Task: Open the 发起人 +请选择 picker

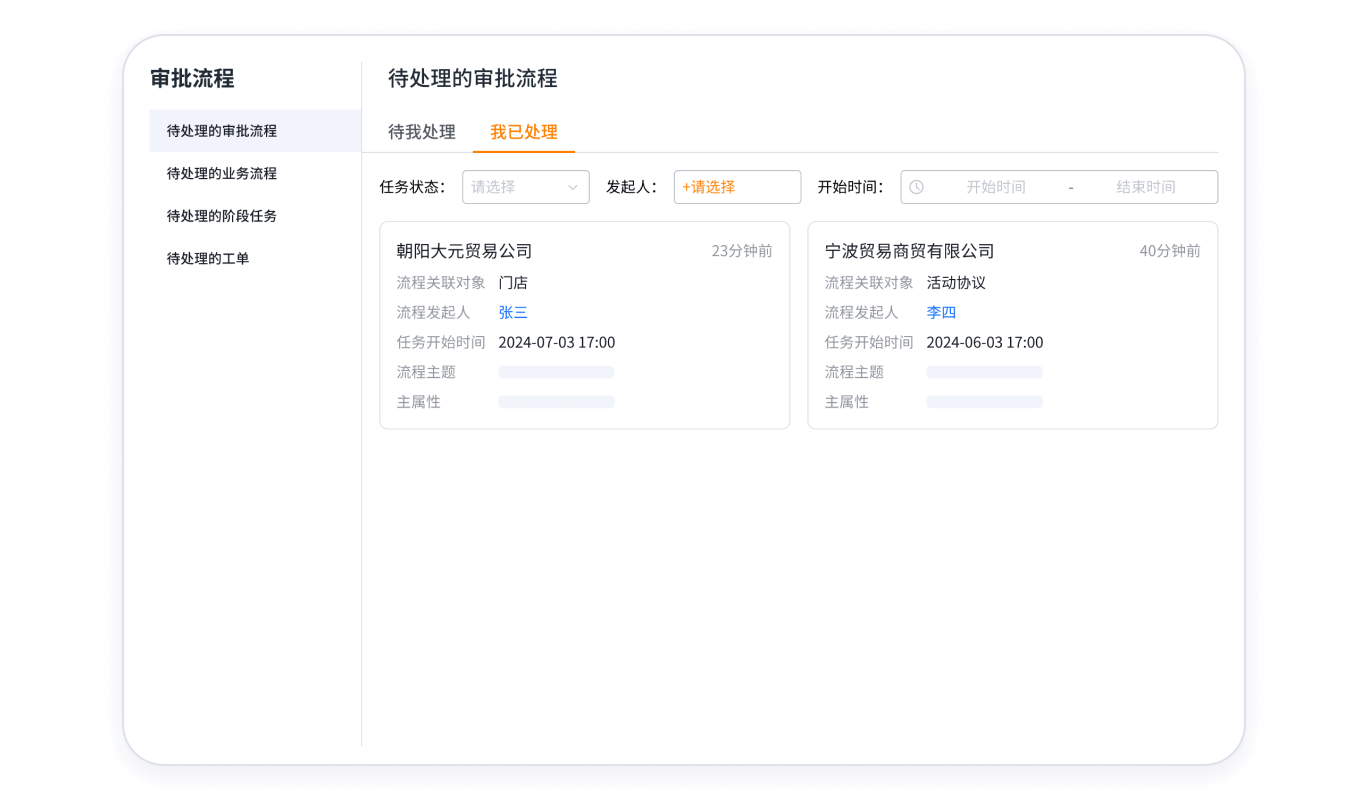Action: [x=737, y=187]
